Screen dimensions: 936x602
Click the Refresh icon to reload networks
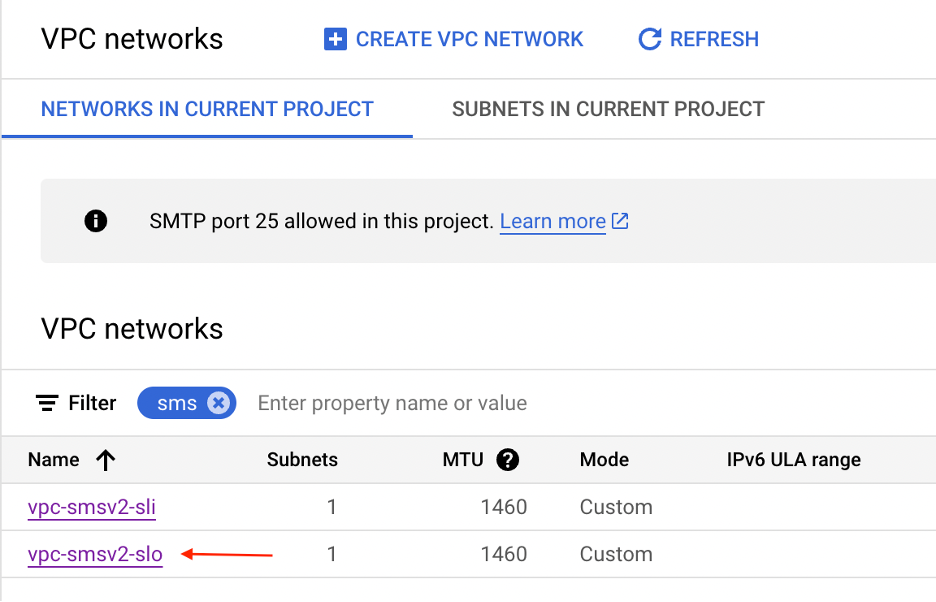pyautogui.click(x=649, y=38)
